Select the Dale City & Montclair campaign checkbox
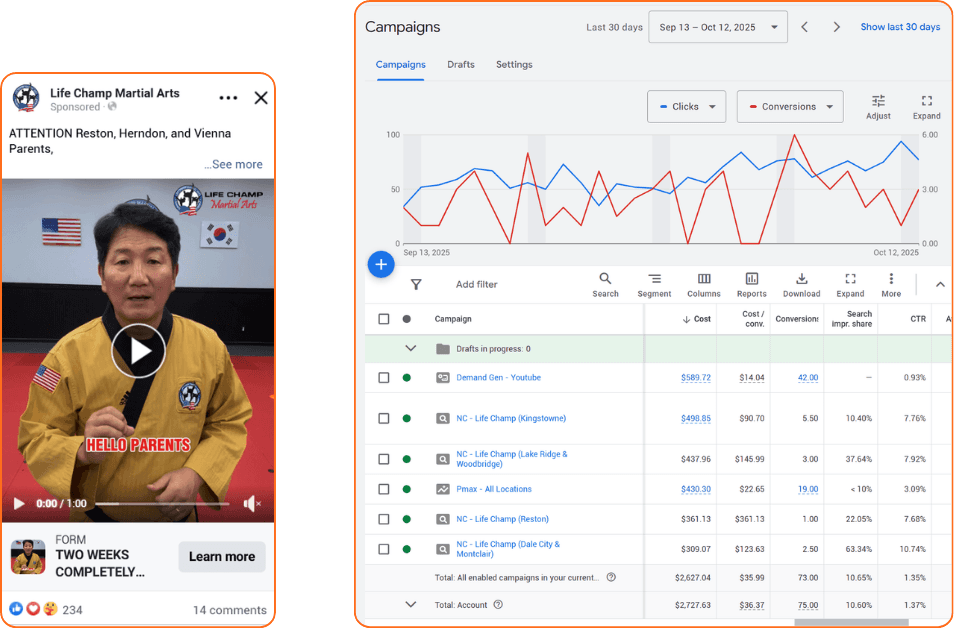Screen dimensions: 954x629 point(384,549)
